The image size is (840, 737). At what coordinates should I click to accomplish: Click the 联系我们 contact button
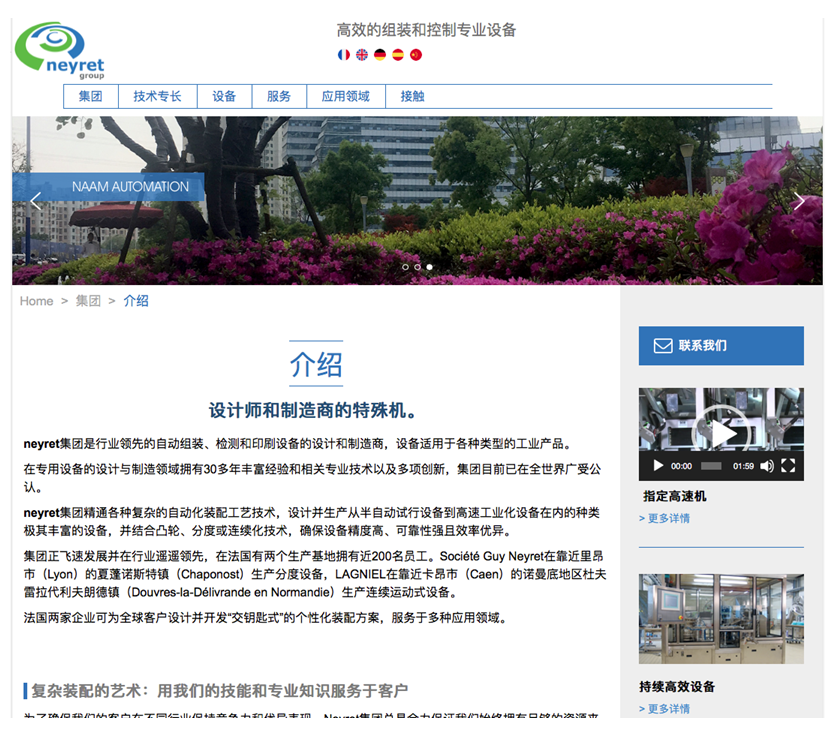click(720, 346)
